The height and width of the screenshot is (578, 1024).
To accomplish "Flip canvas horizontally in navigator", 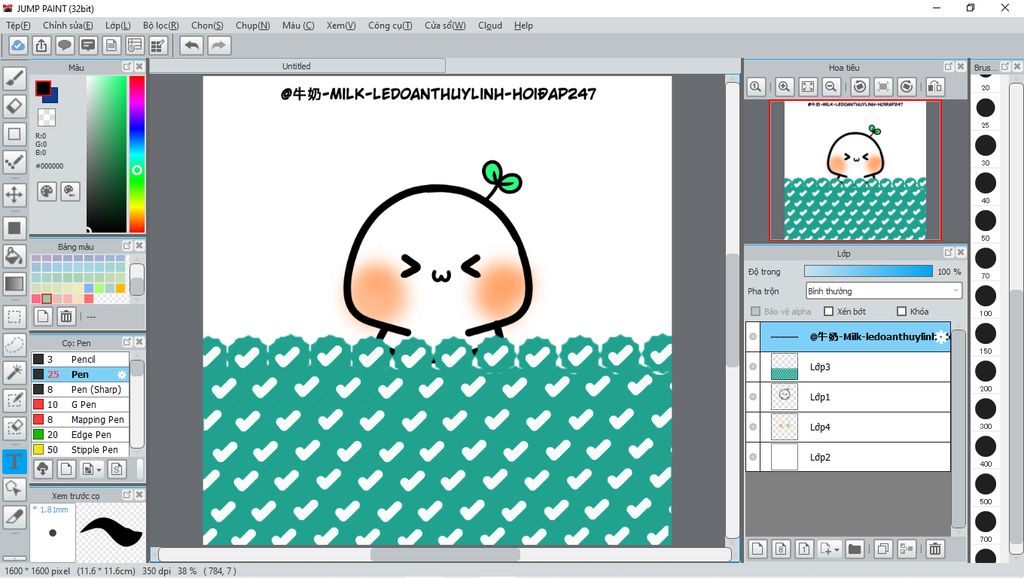I will (935, 86).
